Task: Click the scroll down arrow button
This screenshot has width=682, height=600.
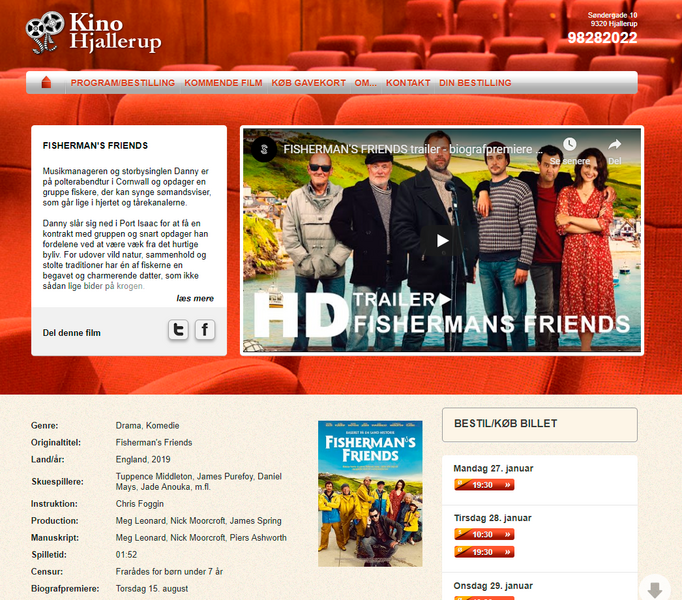Action: pyautogui.click(x=655, y=590)
